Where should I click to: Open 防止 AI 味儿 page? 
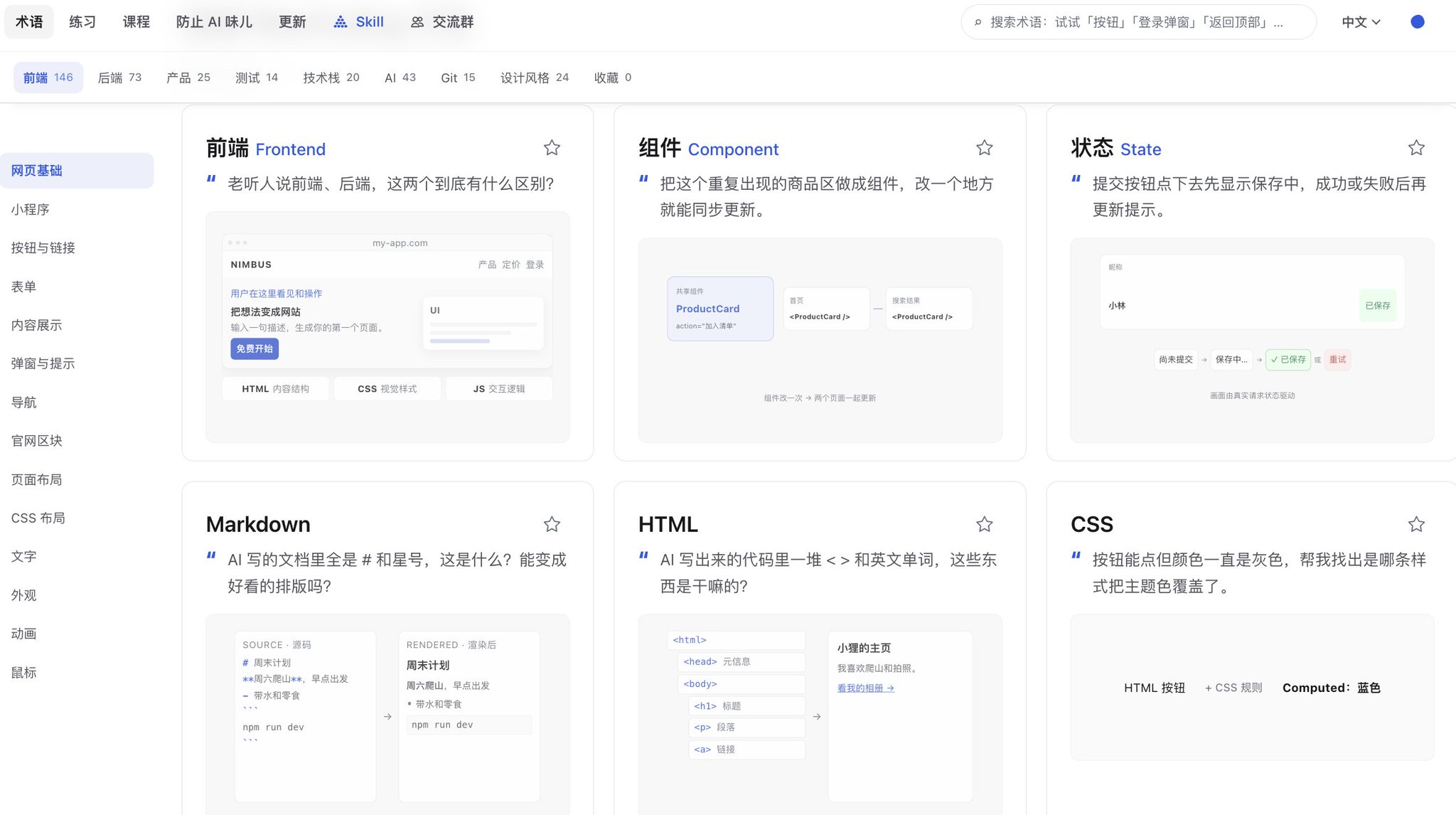tap(214, 22)
